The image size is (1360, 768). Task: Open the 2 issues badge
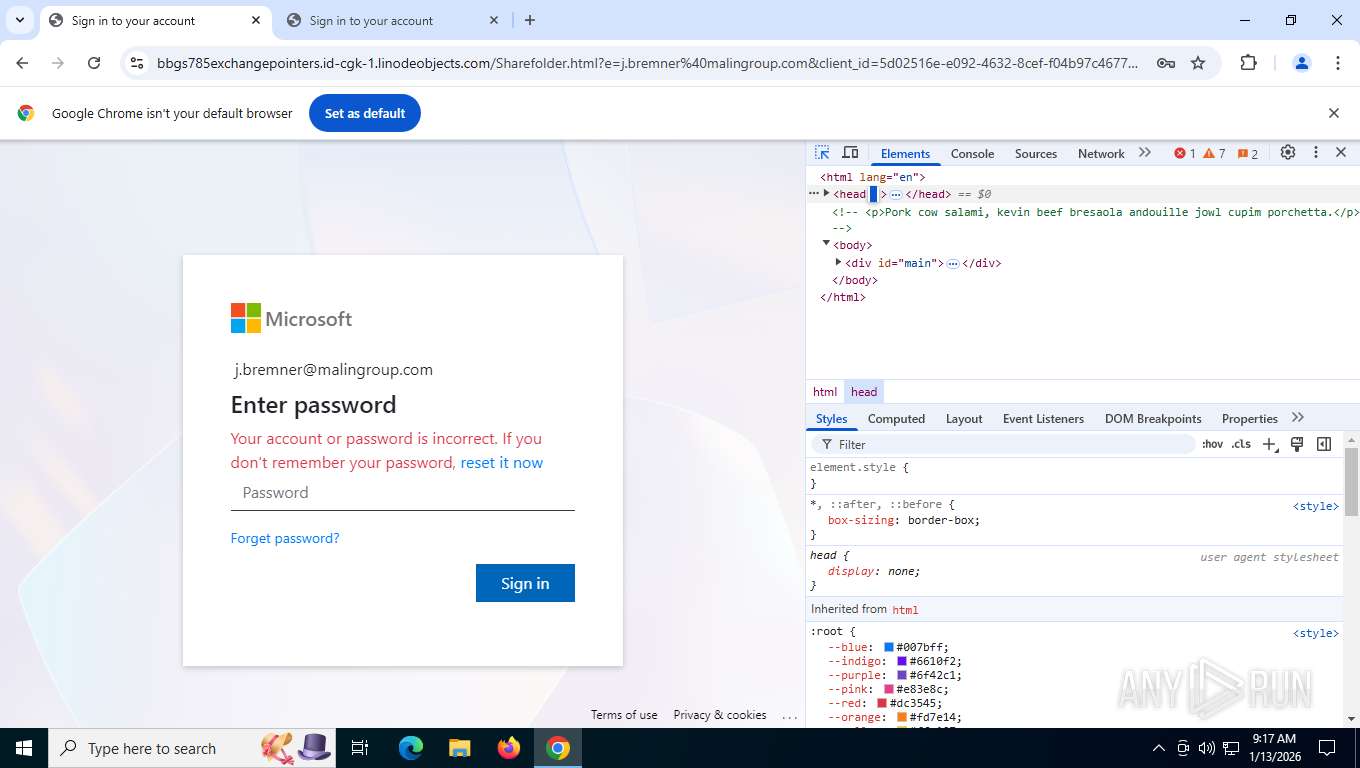point(1248,154)
